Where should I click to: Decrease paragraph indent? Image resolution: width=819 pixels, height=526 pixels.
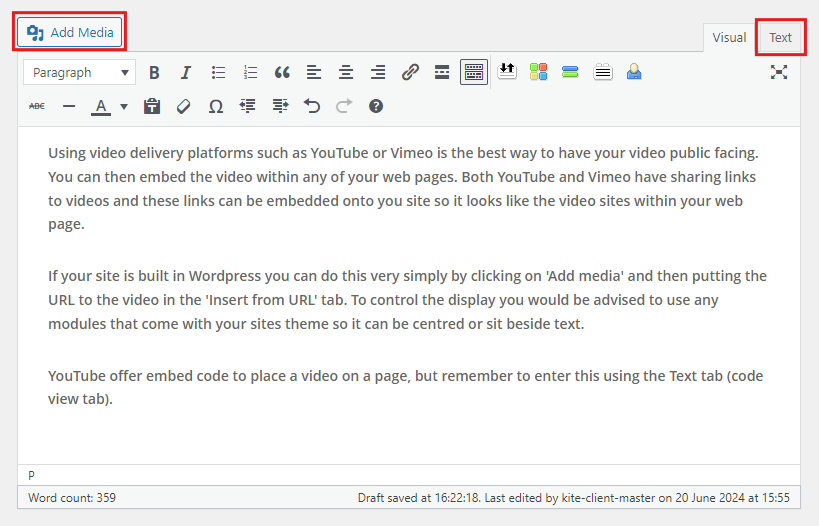pyautogui.click(x=248, y=107)
